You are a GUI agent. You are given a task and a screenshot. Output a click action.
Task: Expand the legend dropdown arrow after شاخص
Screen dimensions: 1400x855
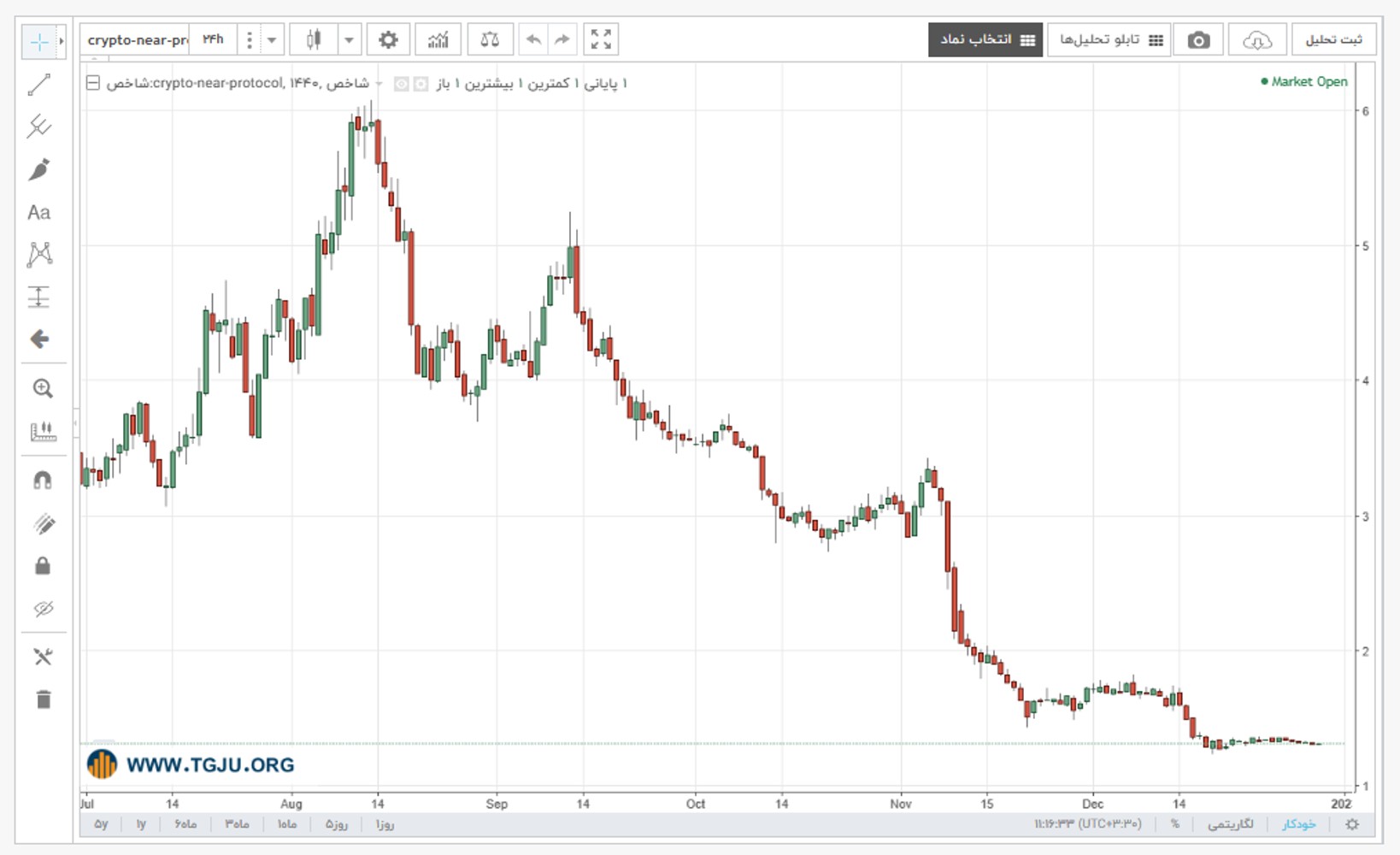(x=379, y=84)
